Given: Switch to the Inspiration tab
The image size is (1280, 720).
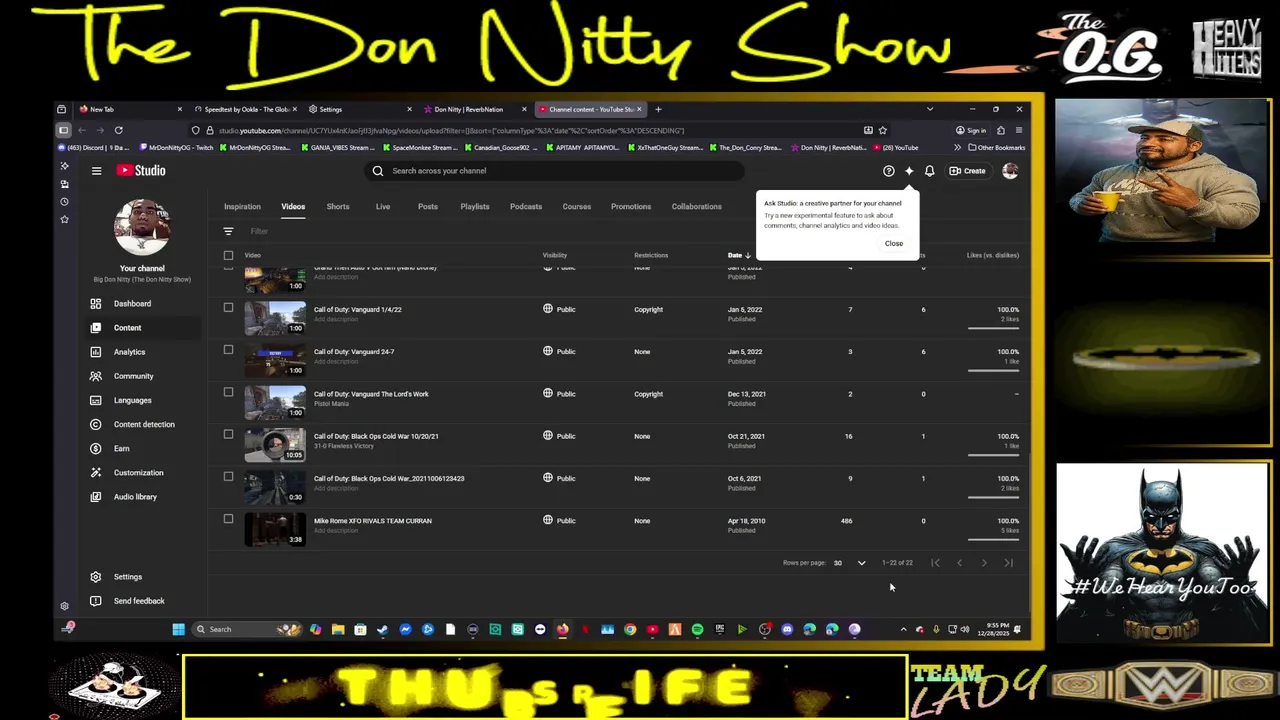Looking at the screenshot, I should click(x=242, y=207).
